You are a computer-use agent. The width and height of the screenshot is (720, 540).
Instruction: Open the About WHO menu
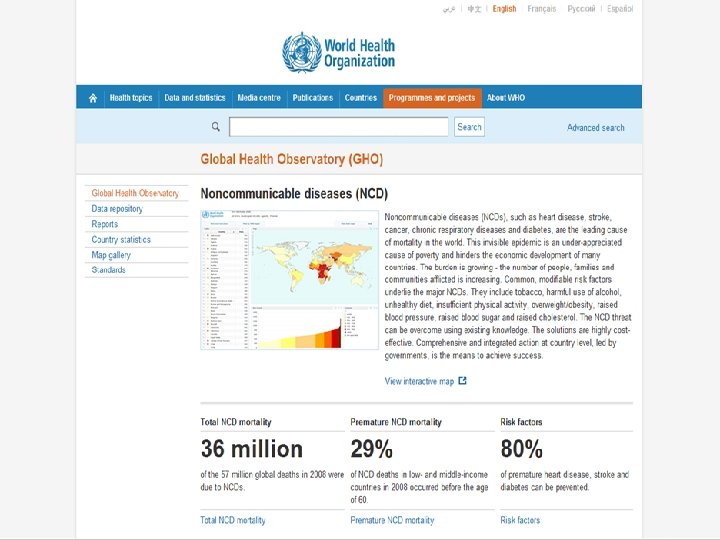coord(506,98)
